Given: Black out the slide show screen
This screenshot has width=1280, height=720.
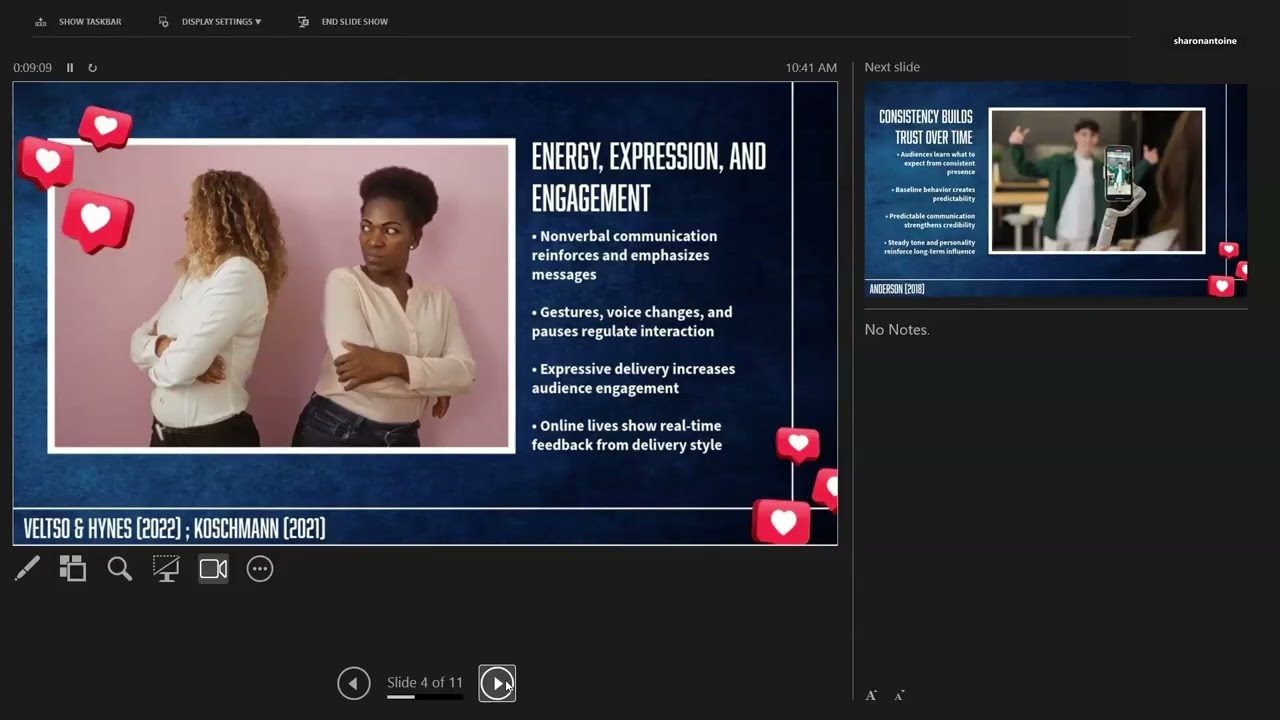Looking at the screenshot, I should pos(166,569).
